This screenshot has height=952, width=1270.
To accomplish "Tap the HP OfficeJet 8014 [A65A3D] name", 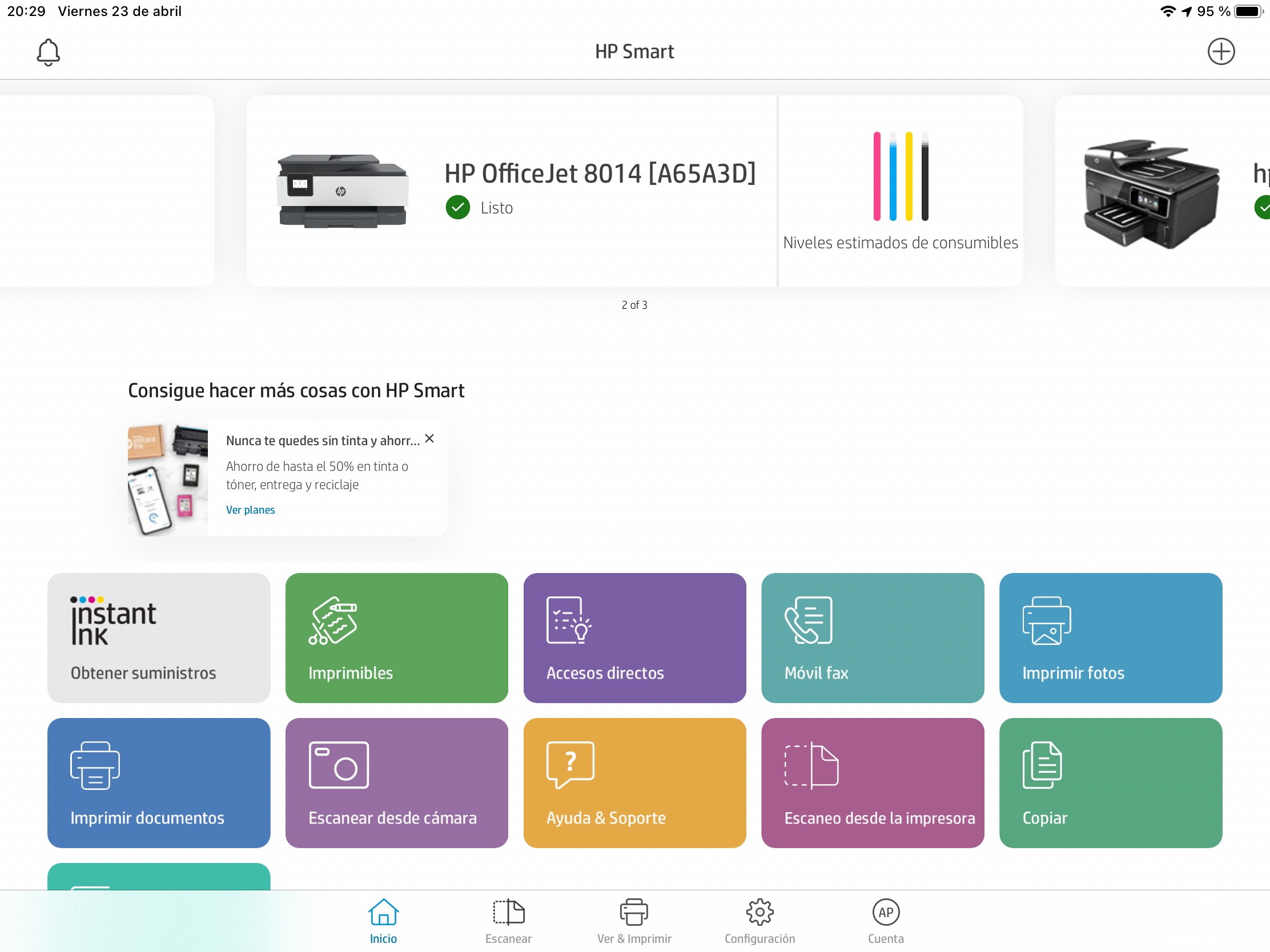I will point(600,174).
